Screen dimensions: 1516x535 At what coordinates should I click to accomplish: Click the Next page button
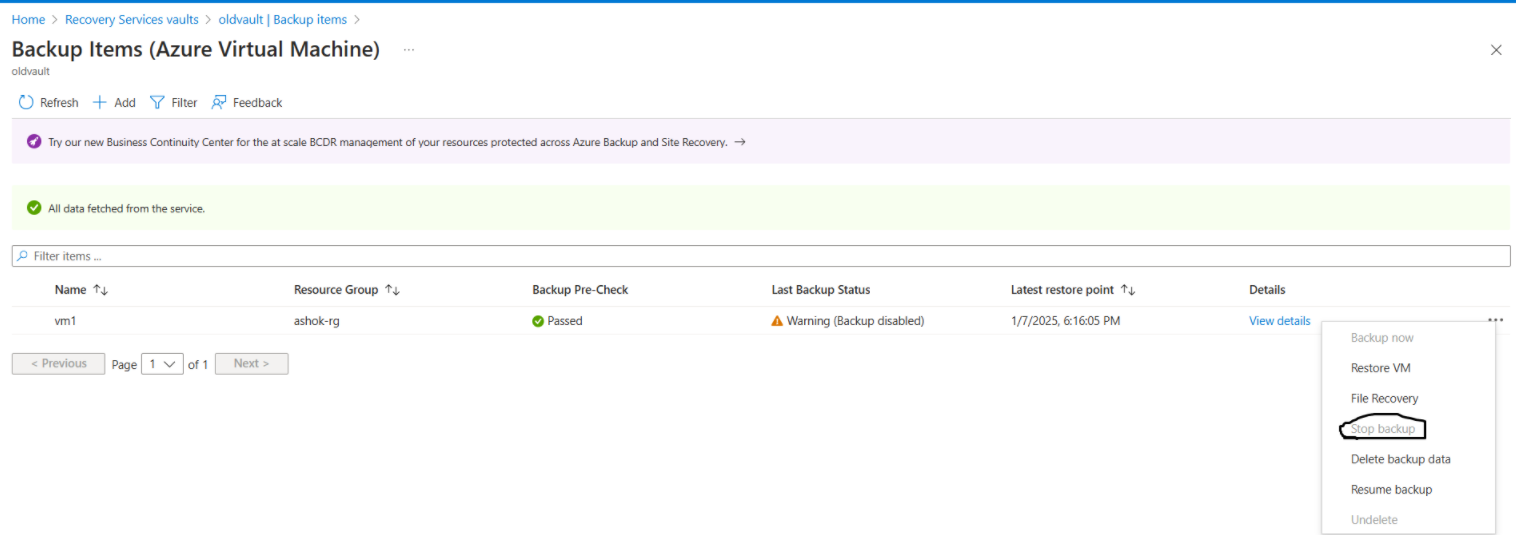click(252, 364)
